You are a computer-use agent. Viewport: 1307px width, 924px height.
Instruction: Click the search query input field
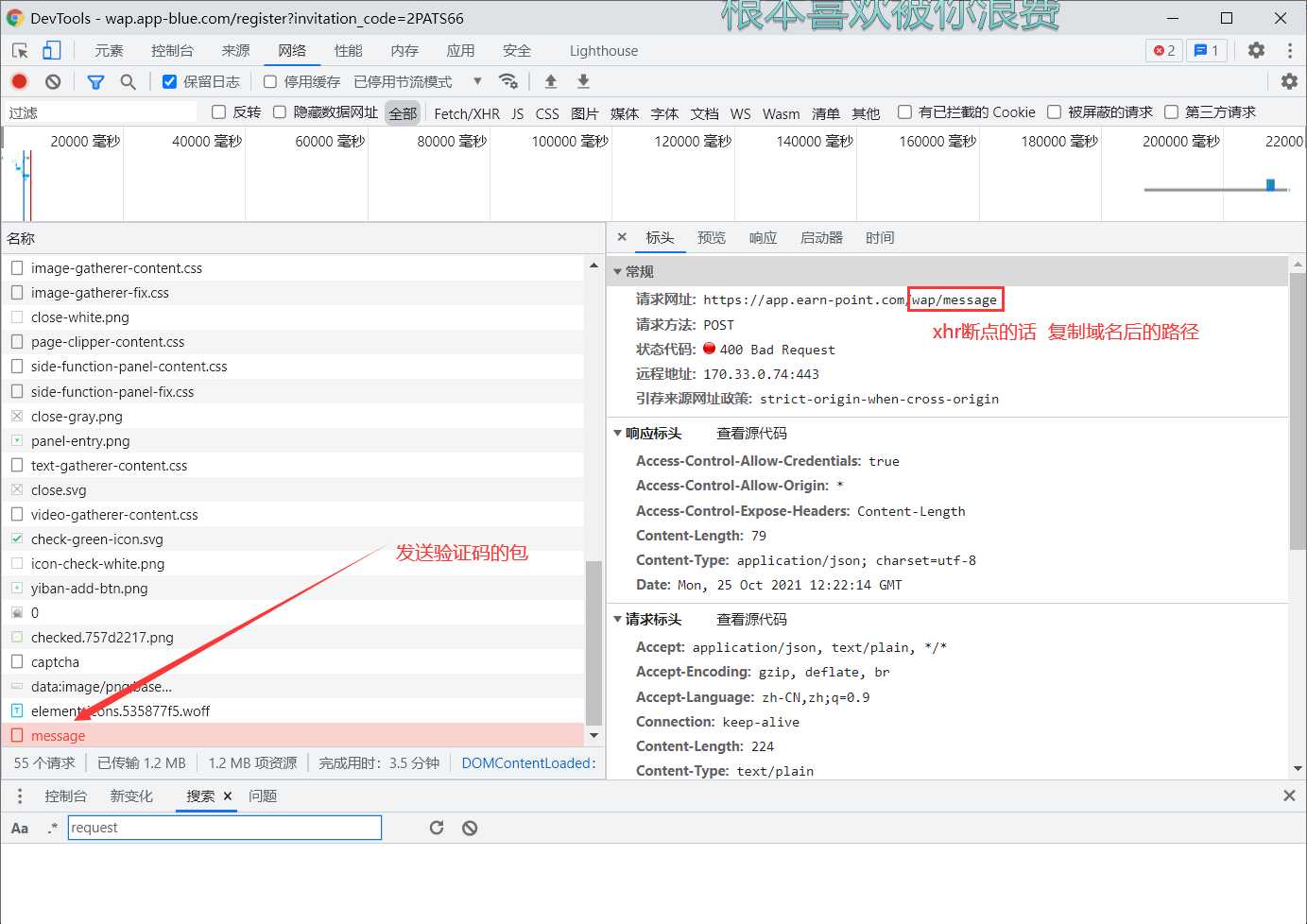pyautogui.click(x=225, y=828)
